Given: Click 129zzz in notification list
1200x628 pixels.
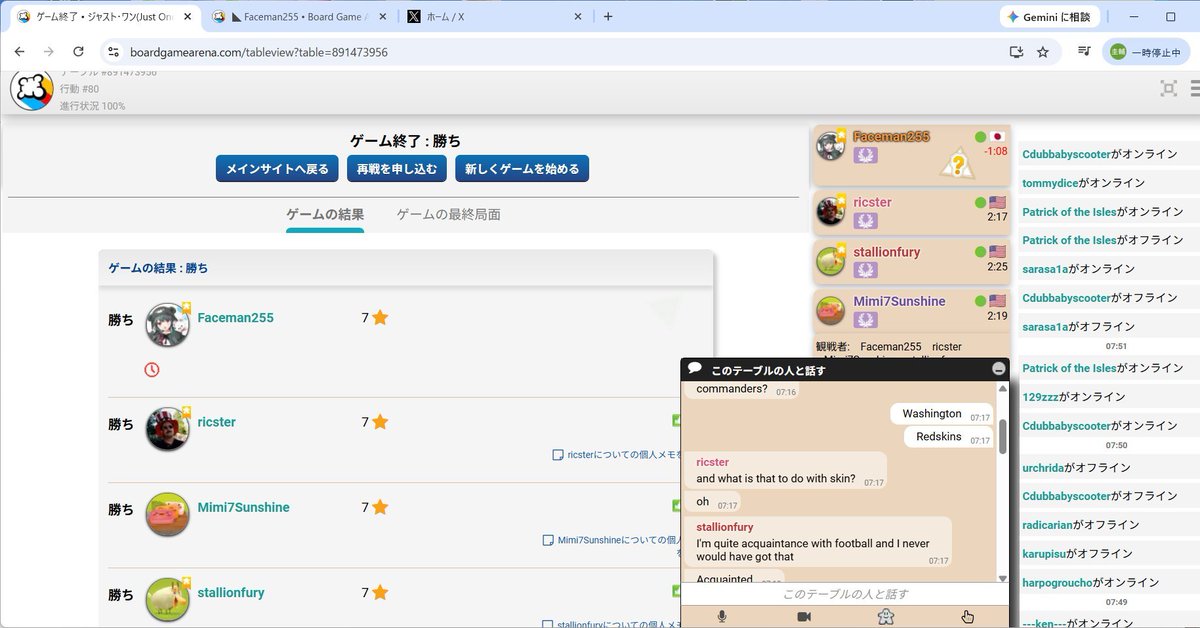Looking at the screenshot, I should click(1040, 396).
